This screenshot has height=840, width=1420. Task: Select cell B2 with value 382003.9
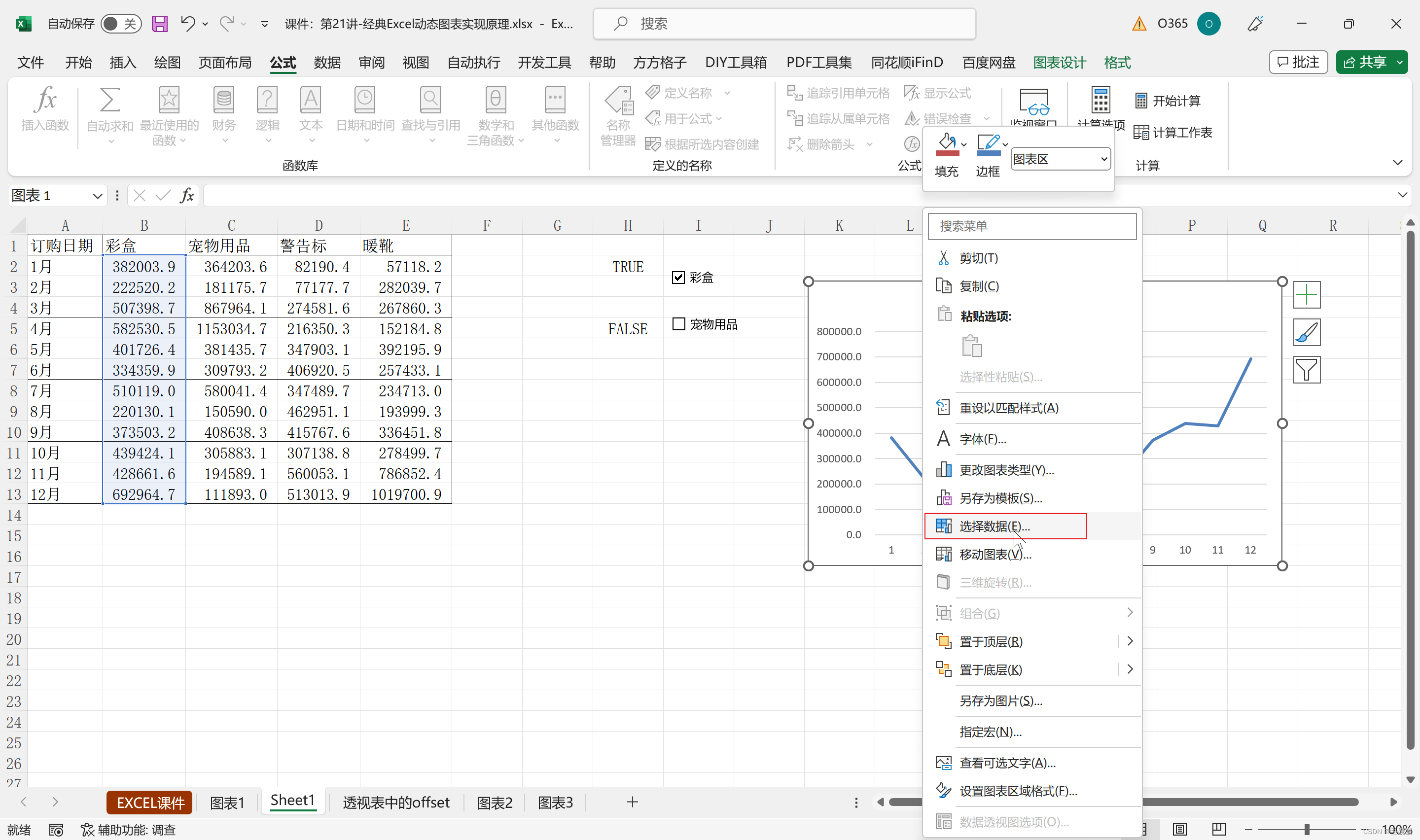pyautogui.click(x=144, y=267)
